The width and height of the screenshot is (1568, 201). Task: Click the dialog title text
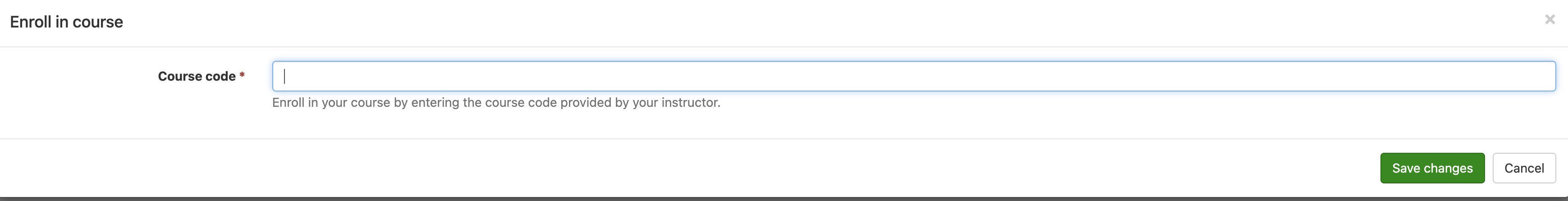(x=66, y=22)
